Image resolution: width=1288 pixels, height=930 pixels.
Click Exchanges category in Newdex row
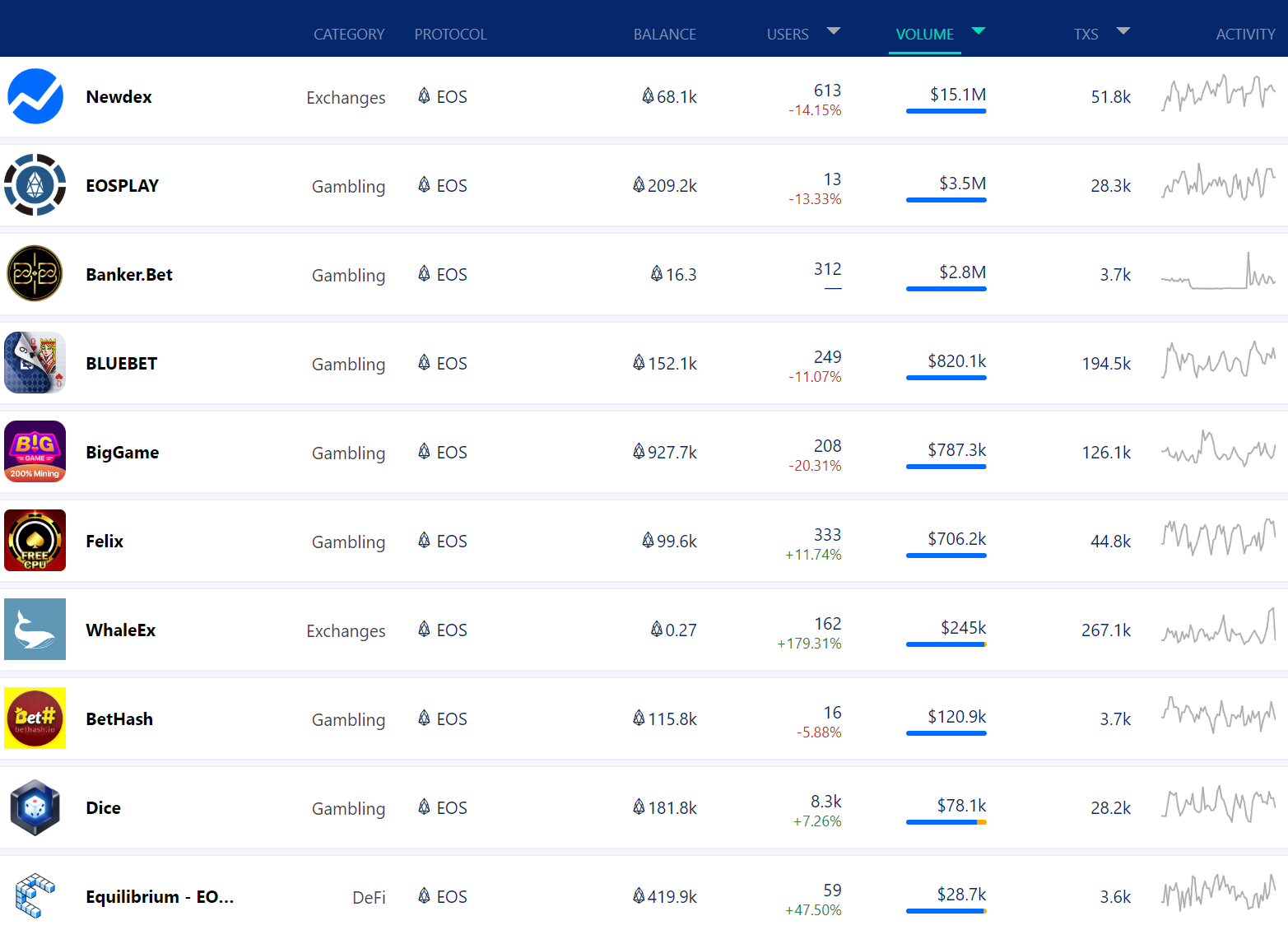346,98
